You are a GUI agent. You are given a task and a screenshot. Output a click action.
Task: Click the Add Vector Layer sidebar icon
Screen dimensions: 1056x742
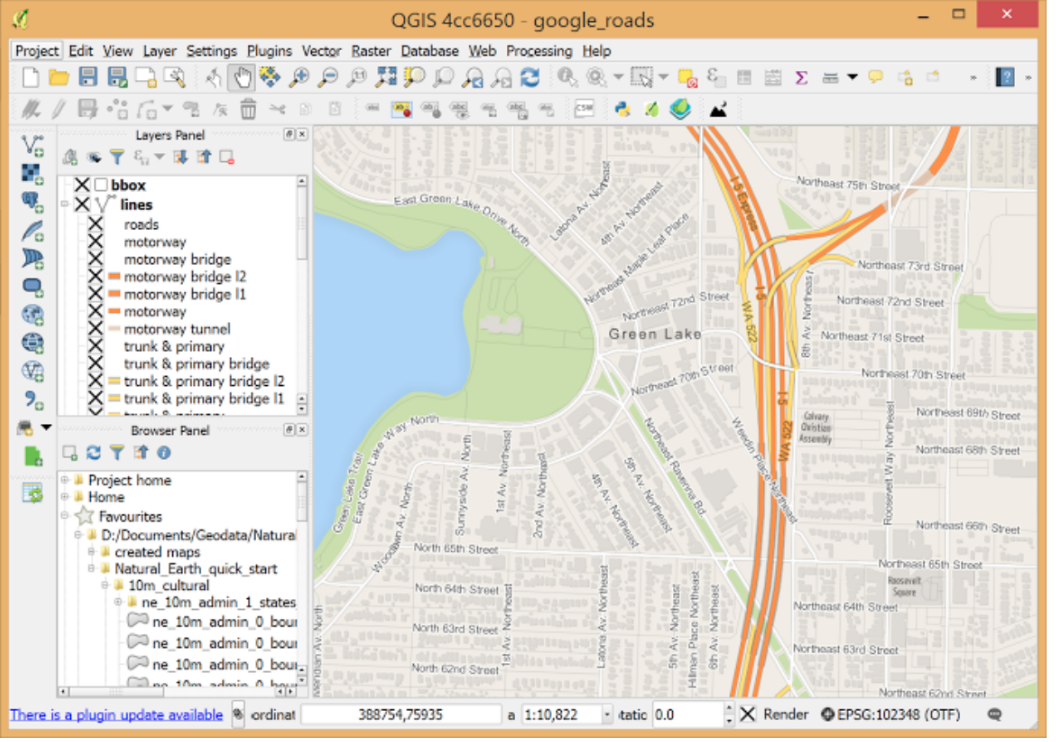pos(32,145)
